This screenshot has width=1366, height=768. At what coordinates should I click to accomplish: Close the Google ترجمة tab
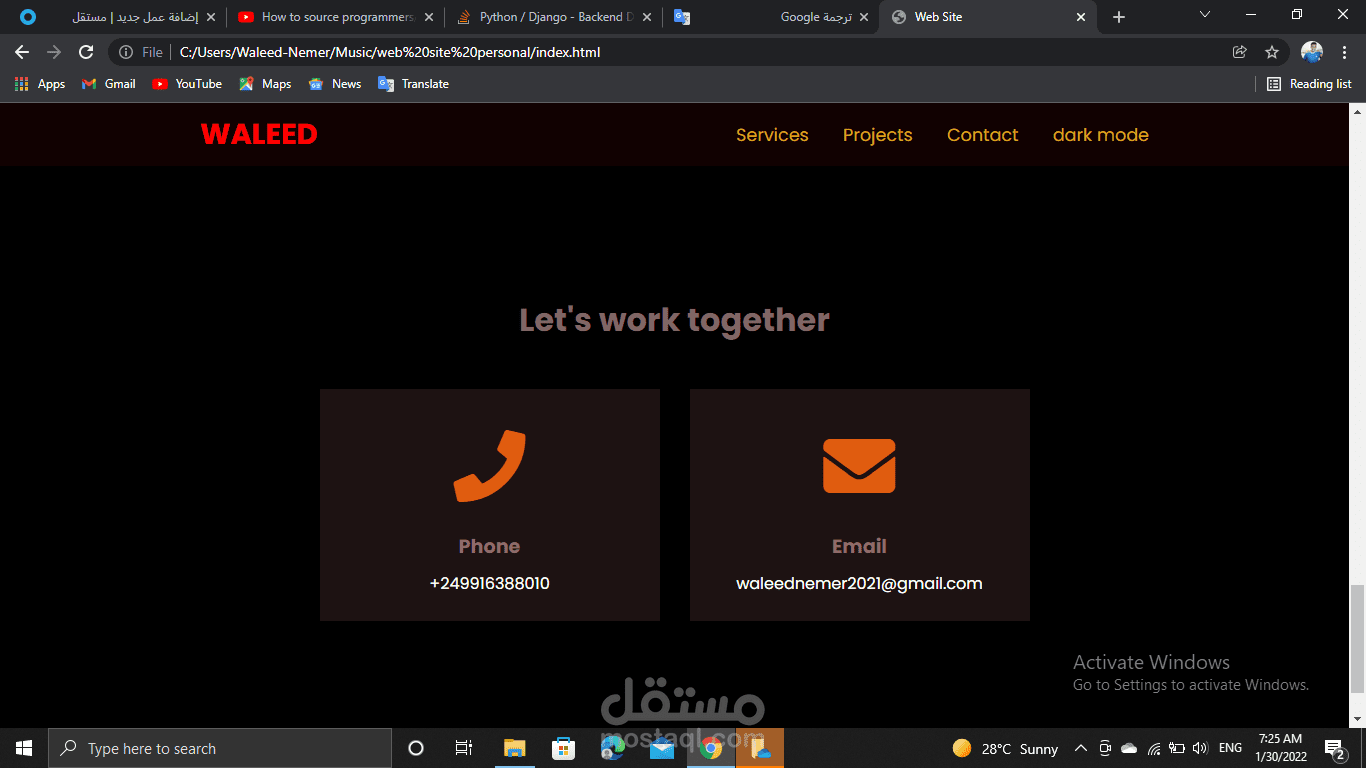point(864,17)
